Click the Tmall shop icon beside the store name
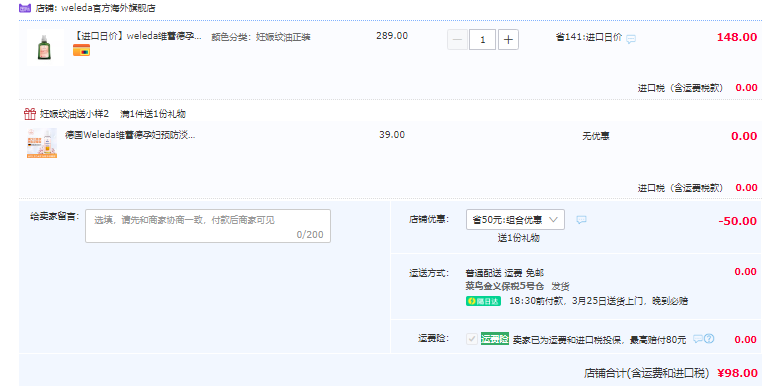The width and height of the screenshot is (772, 386). [25, 8]
